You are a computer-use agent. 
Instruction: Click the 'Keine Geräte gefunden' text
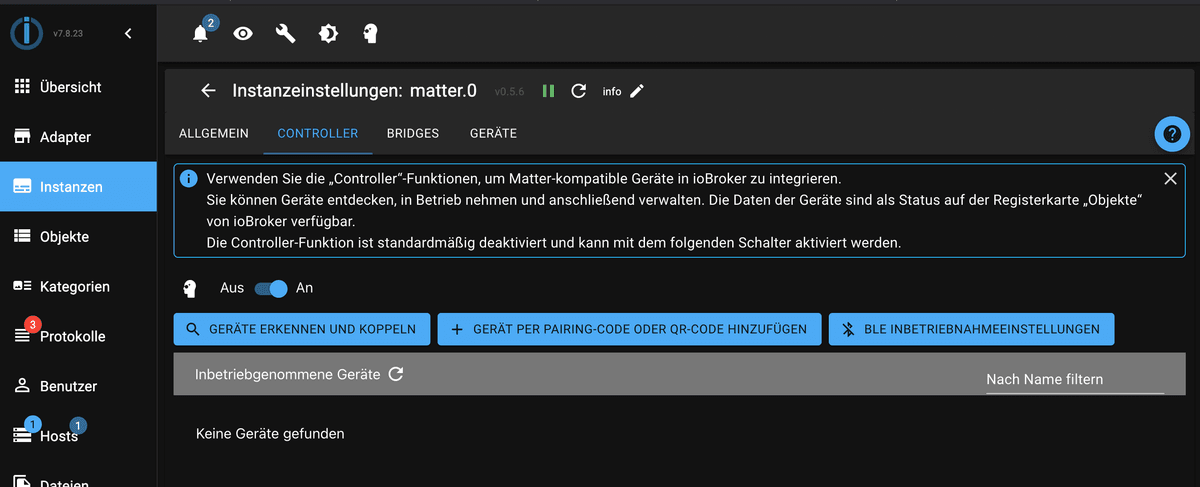click(269, 434)
